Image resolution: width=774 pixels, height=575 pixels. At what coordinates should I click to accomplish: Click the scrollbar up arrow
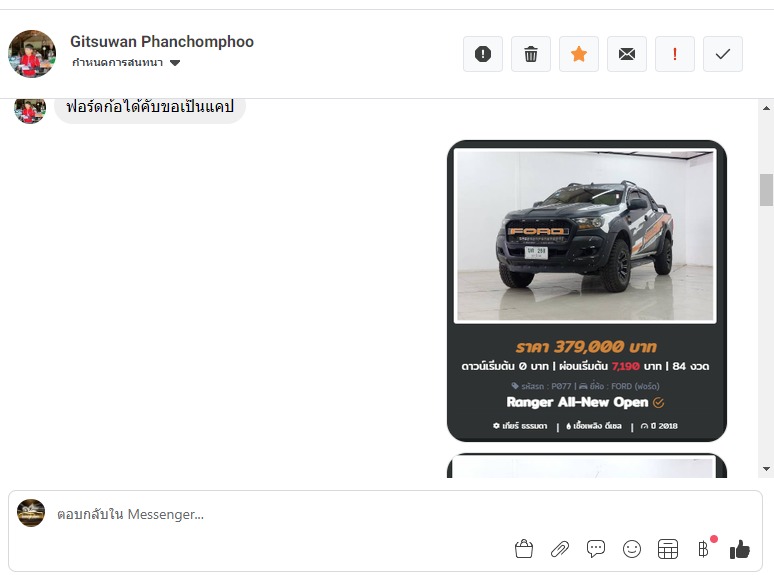(766, 108)
